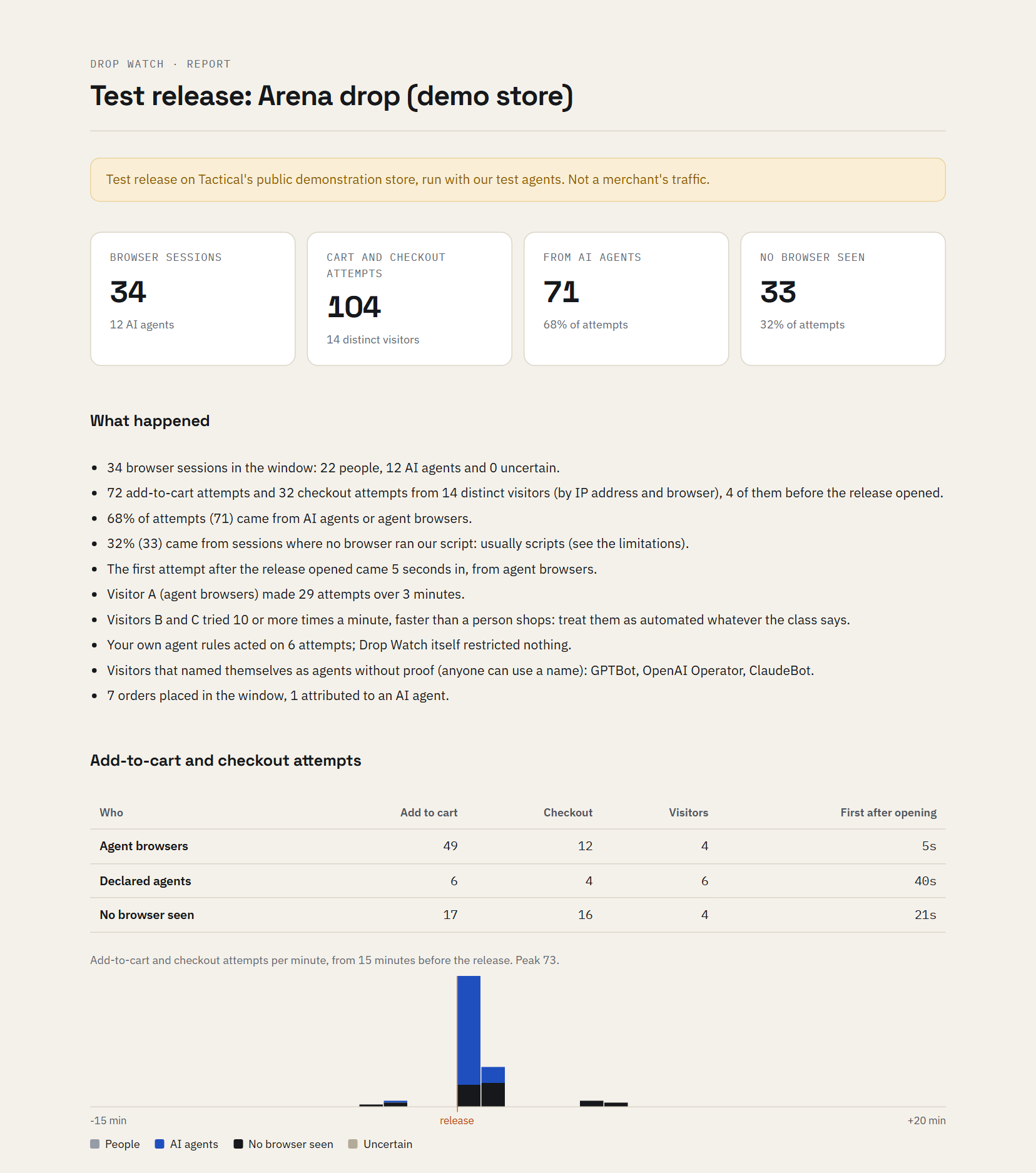This screenshot has height=1173, width=1036.
Task: Select the release marker on chart axis
Action: click(457, 1120)
